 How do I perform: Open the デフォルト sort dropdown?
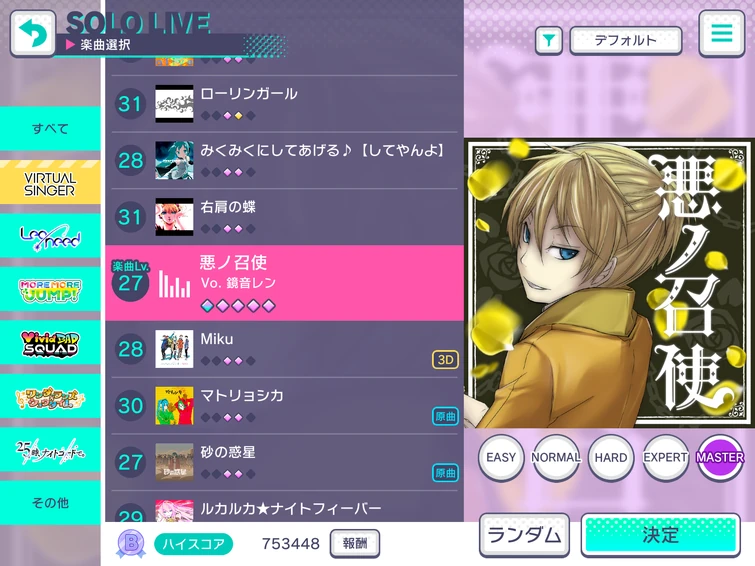625,40
